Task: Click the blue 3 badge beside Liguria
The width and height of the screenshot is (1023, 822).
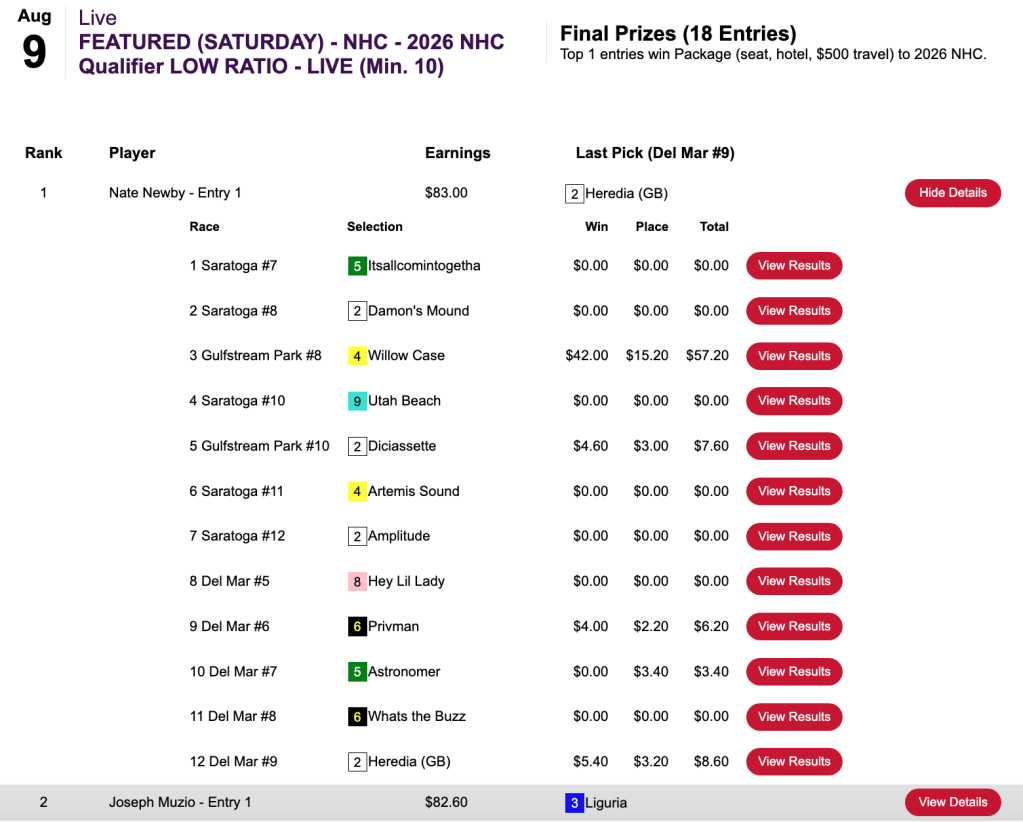Action: 574,802
